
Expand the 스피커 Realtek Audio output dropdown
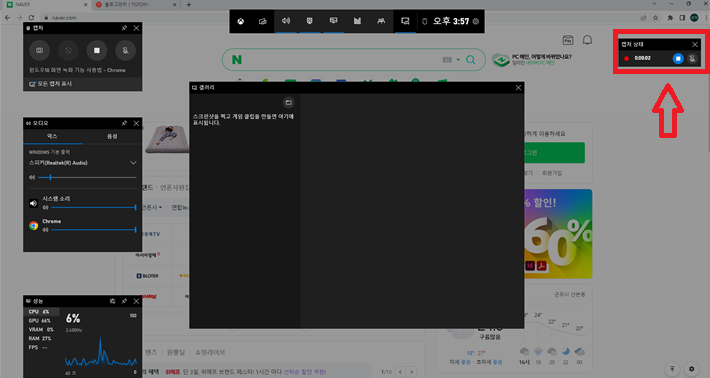[133, 163]
